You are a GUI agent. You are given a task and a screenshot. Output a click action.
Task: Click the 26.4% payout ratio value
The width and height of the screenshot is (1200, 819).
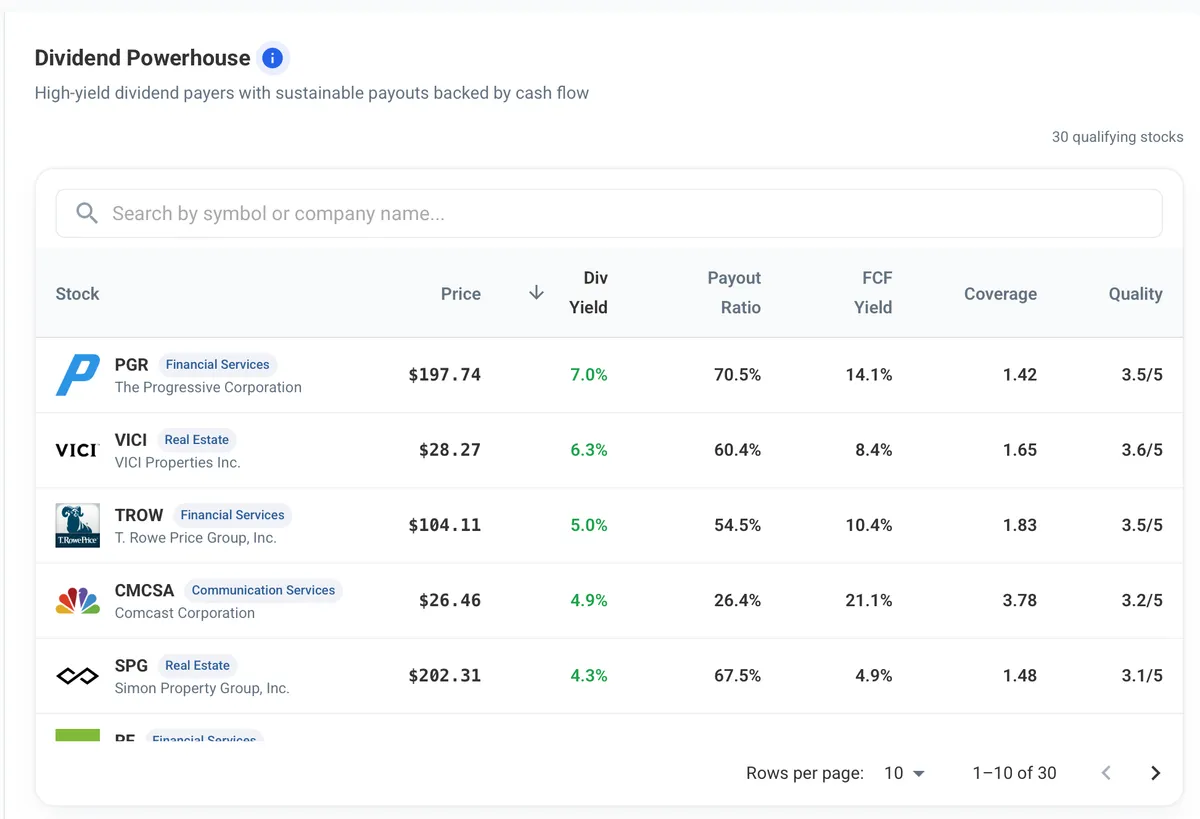pos(738,600)
